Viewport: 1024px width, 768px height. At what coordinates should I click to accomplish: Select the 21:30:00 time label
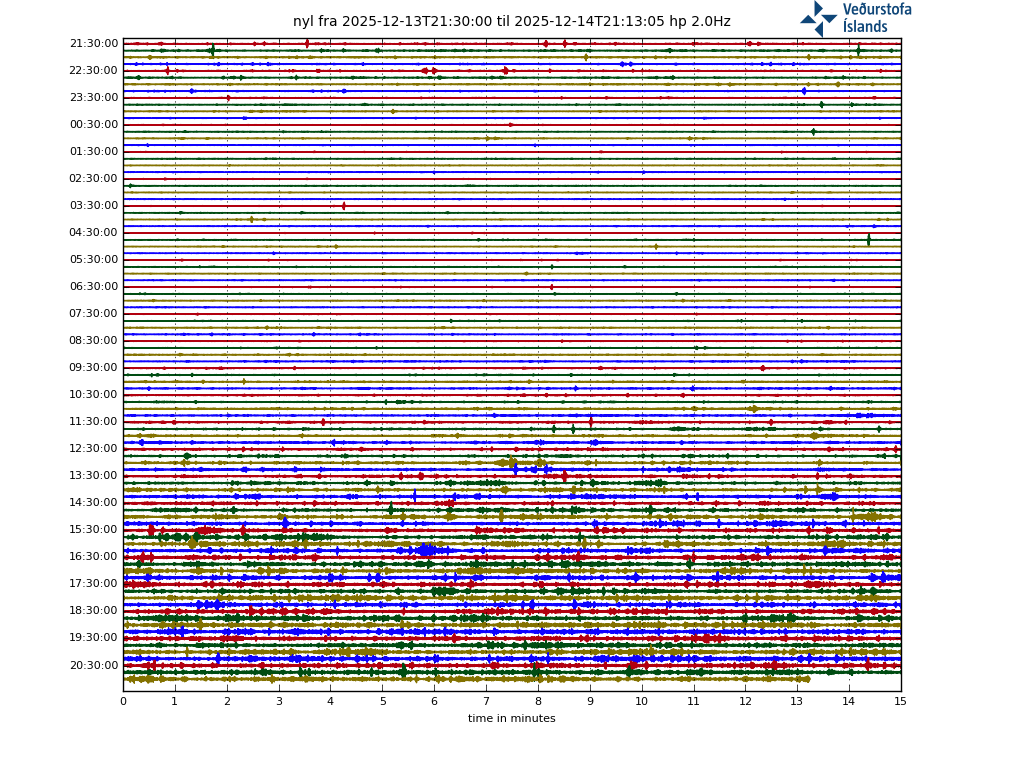click(x=94, y=44)
